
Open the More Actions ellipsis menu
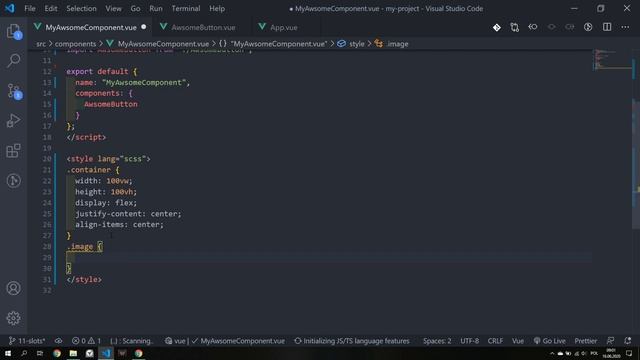[x=625, y=27]
